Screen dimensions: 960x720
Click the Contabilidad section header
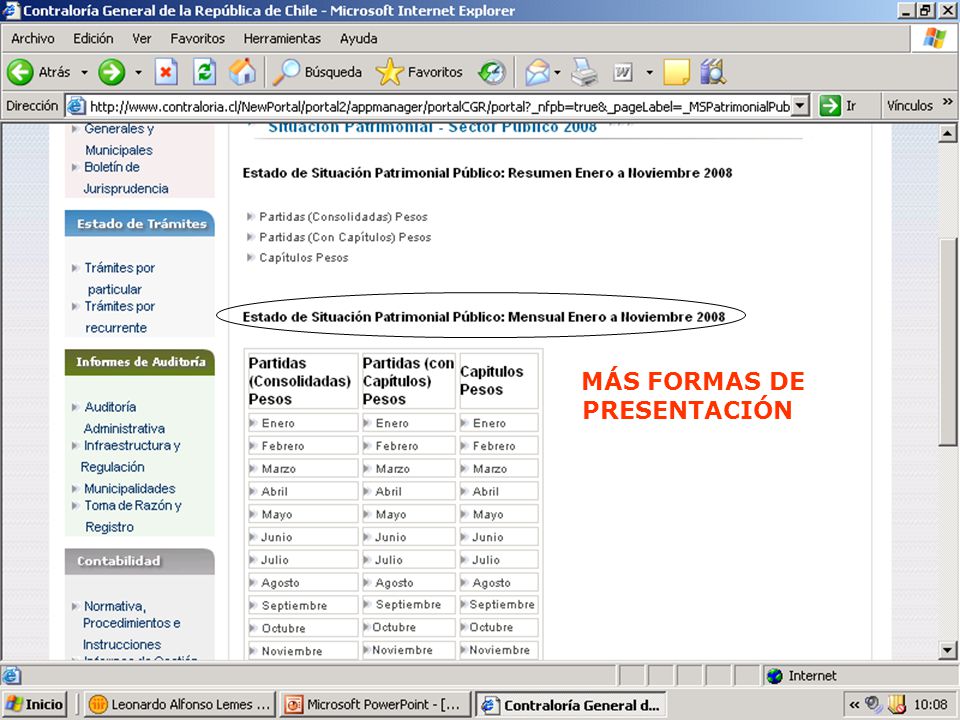(140, 561)
